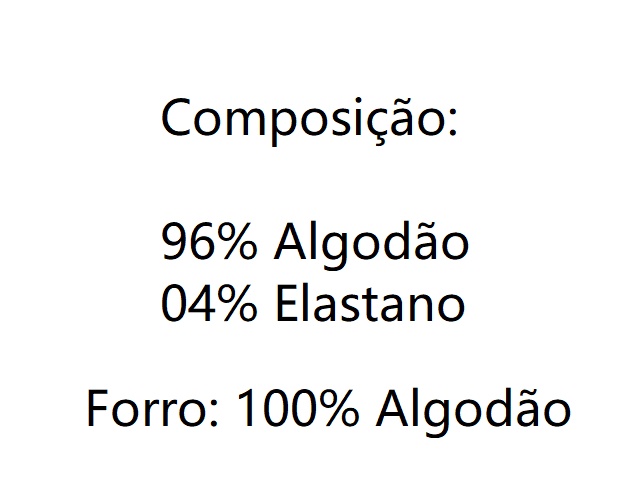Click the "100%" percentage value
Screen dimensions: 640x500
coord(300,410)
